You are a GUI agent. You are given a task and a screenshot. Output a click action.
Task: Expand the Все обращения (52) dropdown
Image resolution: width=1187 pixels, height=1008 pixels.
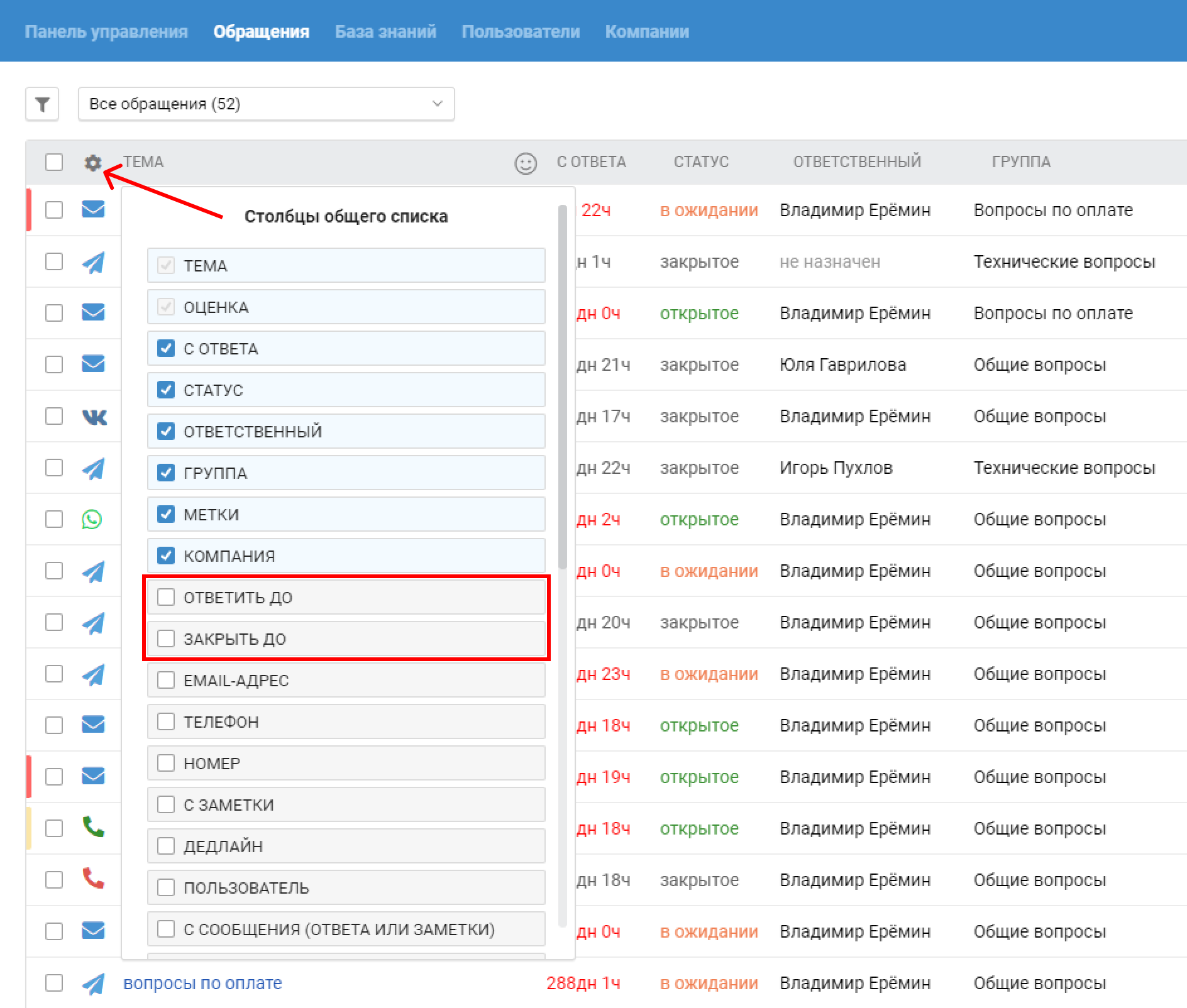[x=266, y=104]
